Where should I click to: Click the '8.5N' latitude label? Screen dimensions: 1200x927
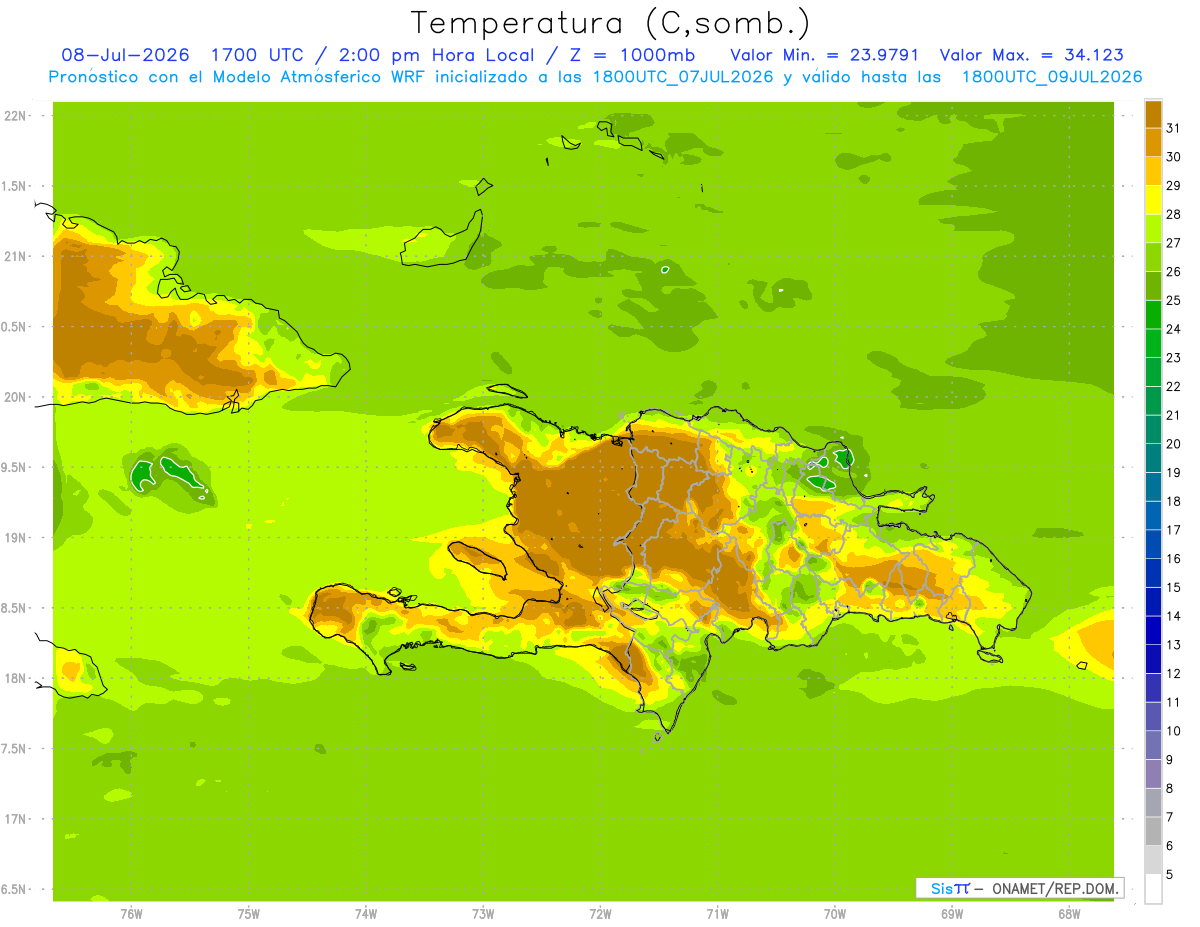(x=15, y=608)
